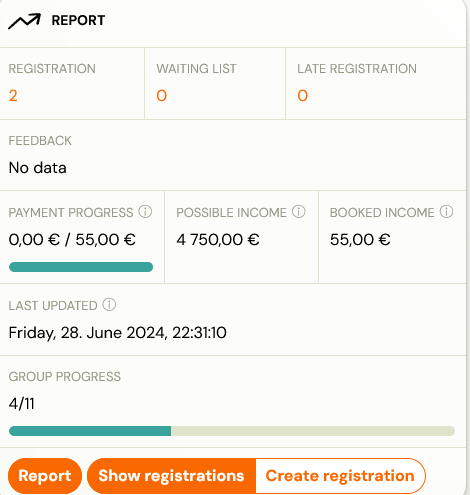Viewport: 470px width, 495px height.
Task: Click the Feedback No data text
Action: 38,168
